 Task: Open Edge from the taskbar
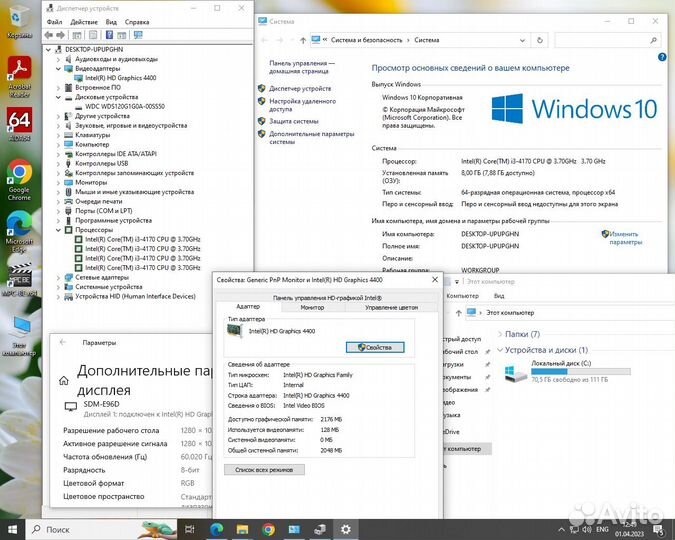(x=216, y=529)
